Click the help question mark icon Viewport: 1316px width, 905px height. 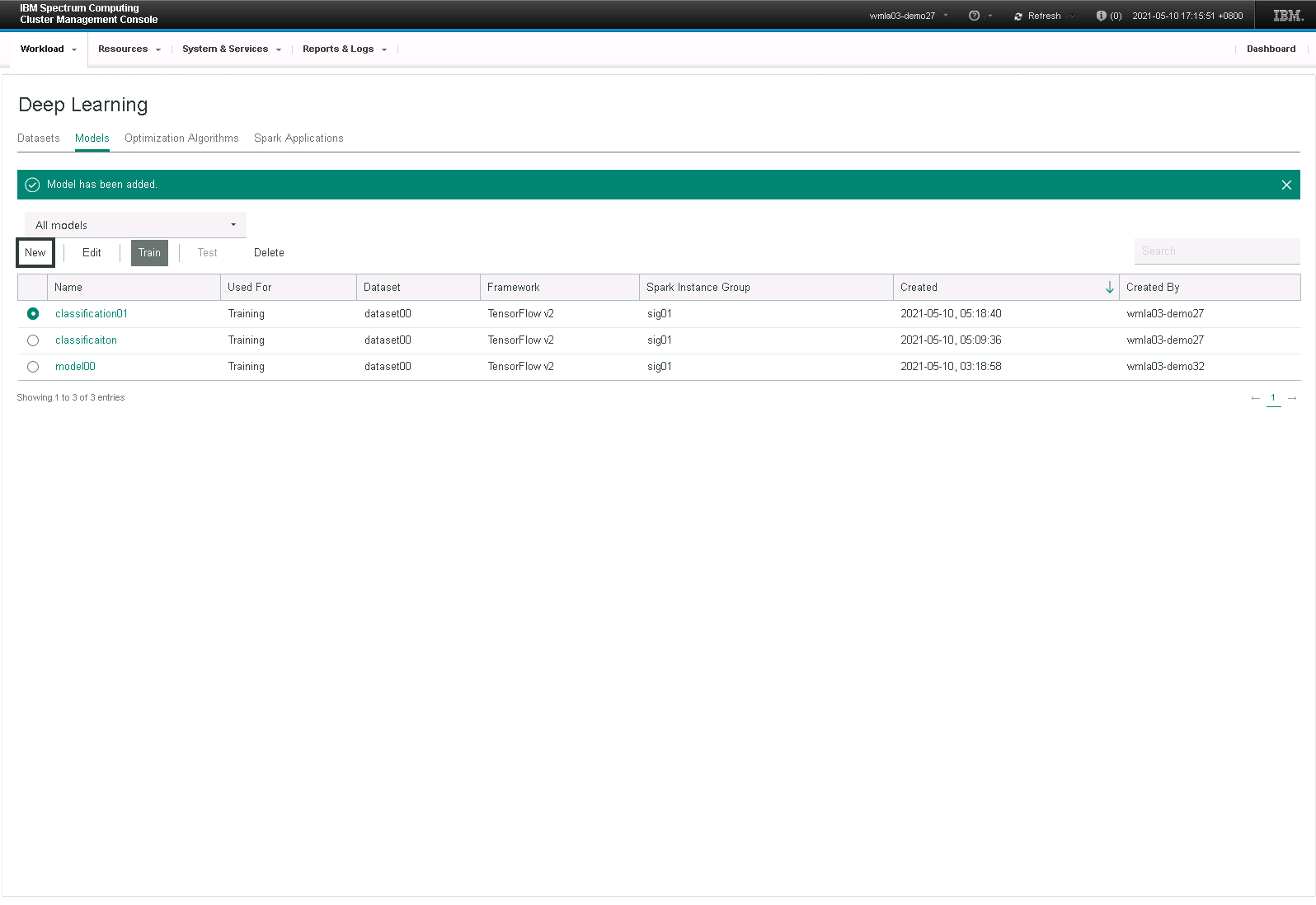click(974, 16)
